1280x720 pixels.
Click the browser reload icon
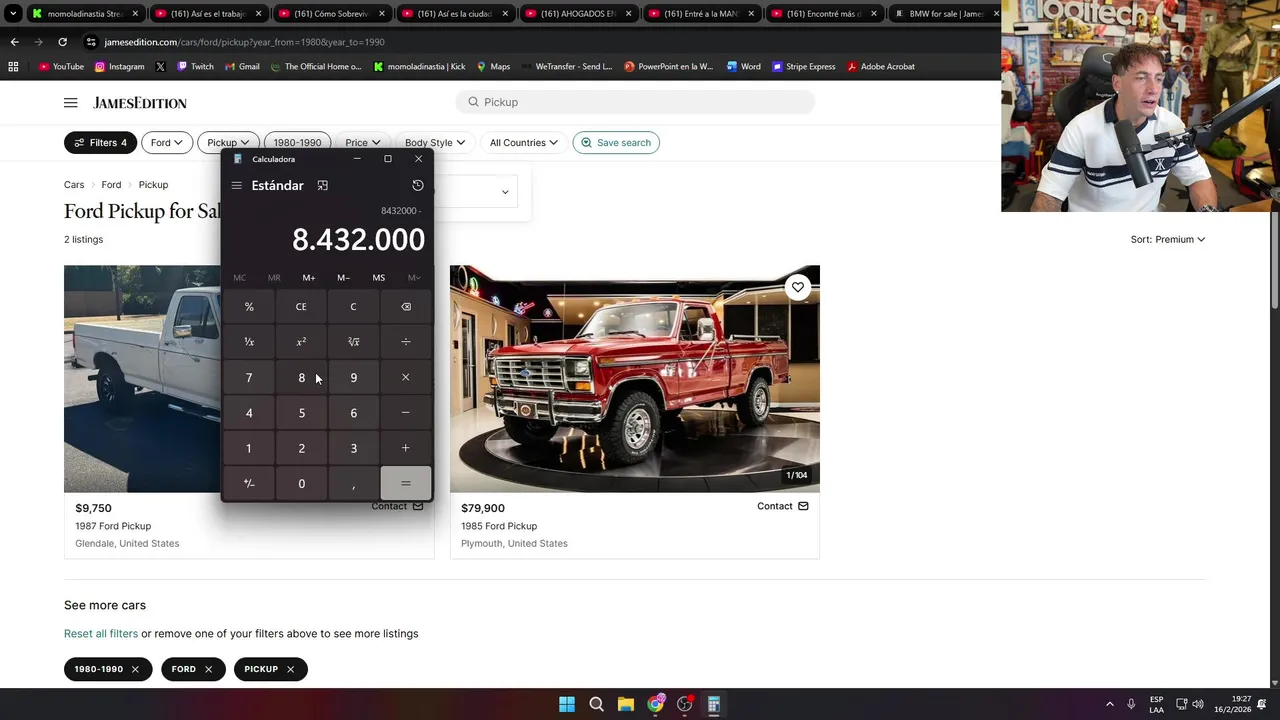click(62, 42)
